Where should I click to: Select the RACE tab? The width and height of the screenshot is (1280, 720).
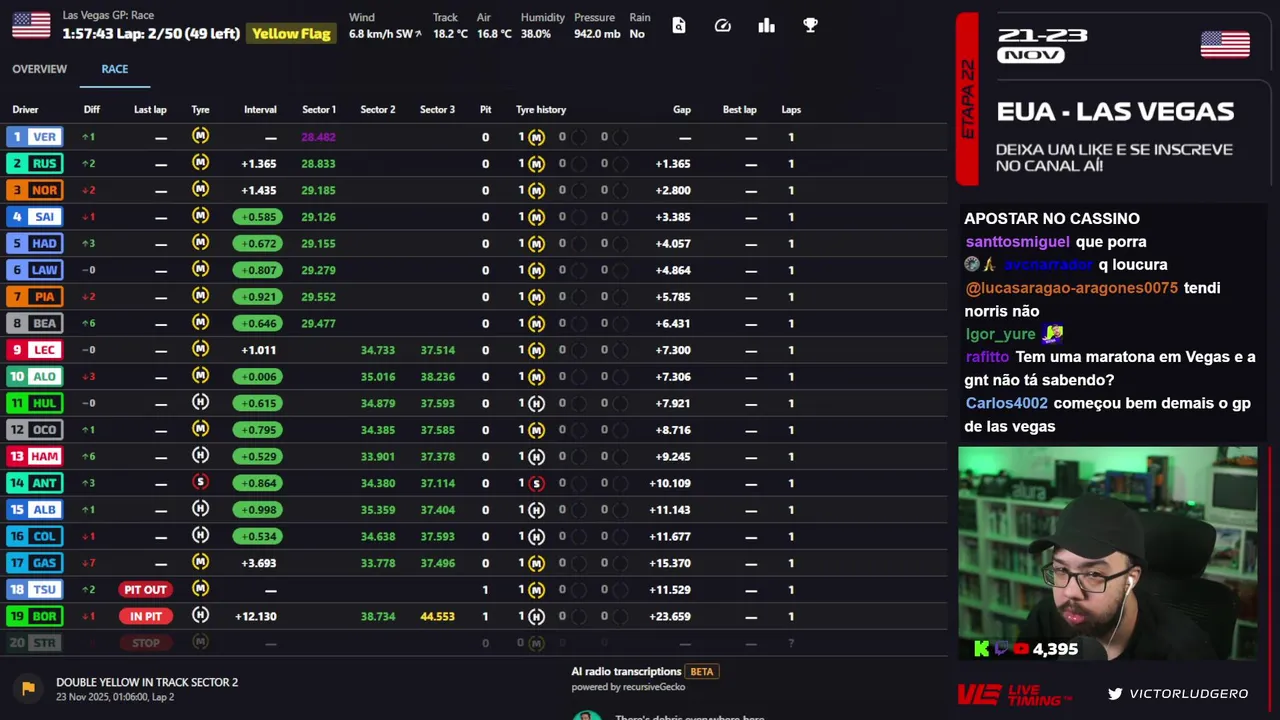[114, 69]
